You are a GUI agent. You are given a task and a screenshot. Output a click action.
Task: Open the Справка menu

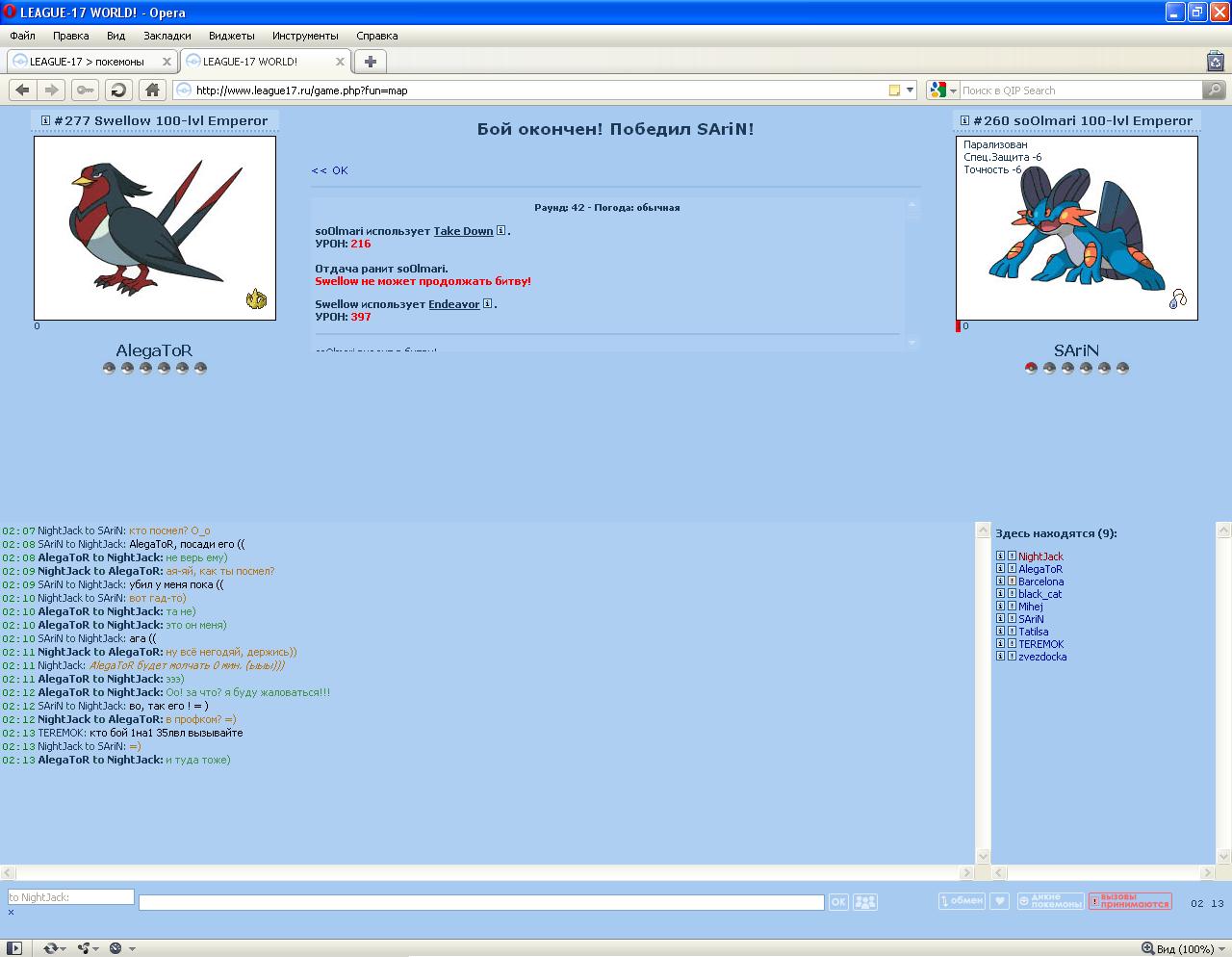click(377, 36)
